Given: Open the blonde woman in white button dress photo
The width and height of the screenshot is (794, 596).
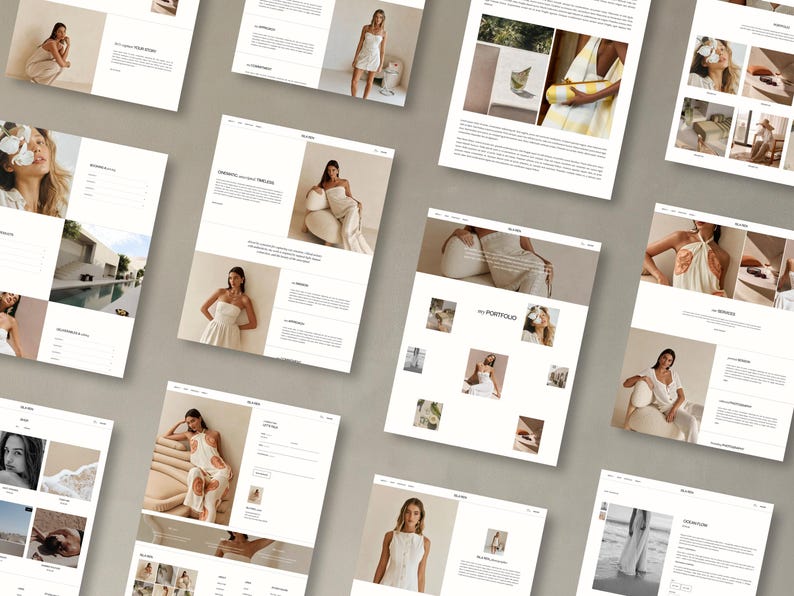Looking at the screenshot, I should 403,539.
